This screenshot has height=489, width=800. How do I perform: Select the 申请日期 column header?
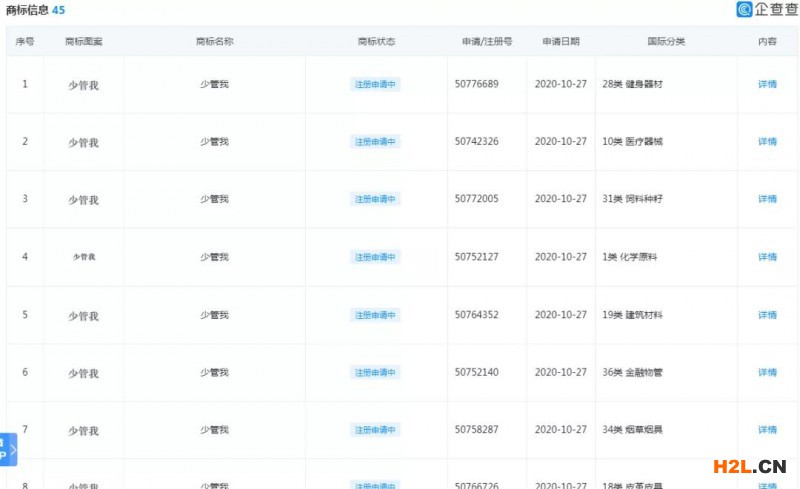click(x=560, y=42)
